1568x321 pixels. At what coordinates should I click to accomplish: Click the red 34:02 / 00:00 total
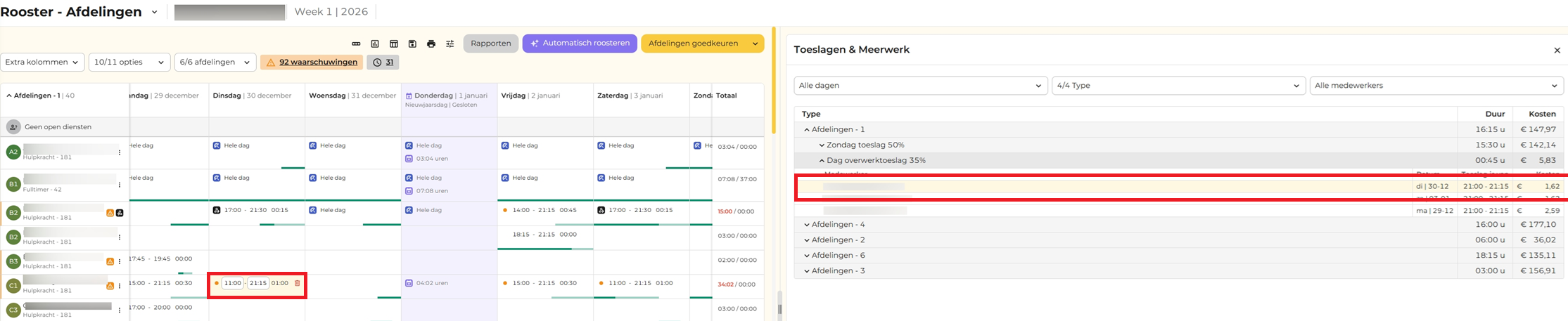[x=737, y=284]
